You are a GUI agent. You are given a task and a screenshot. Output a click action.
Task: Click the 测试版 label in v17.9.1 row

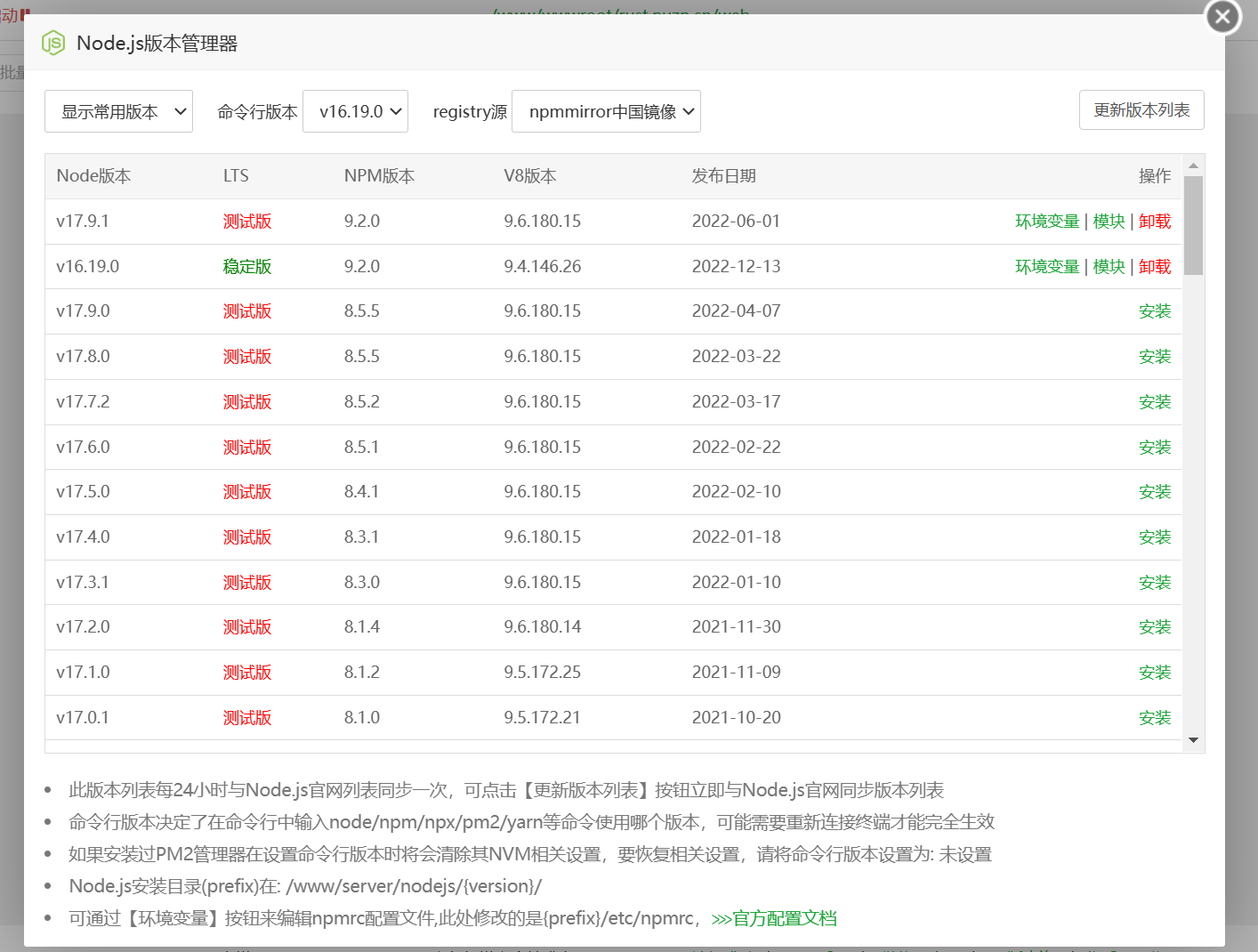pyautogui.click(x=247, y=222)
